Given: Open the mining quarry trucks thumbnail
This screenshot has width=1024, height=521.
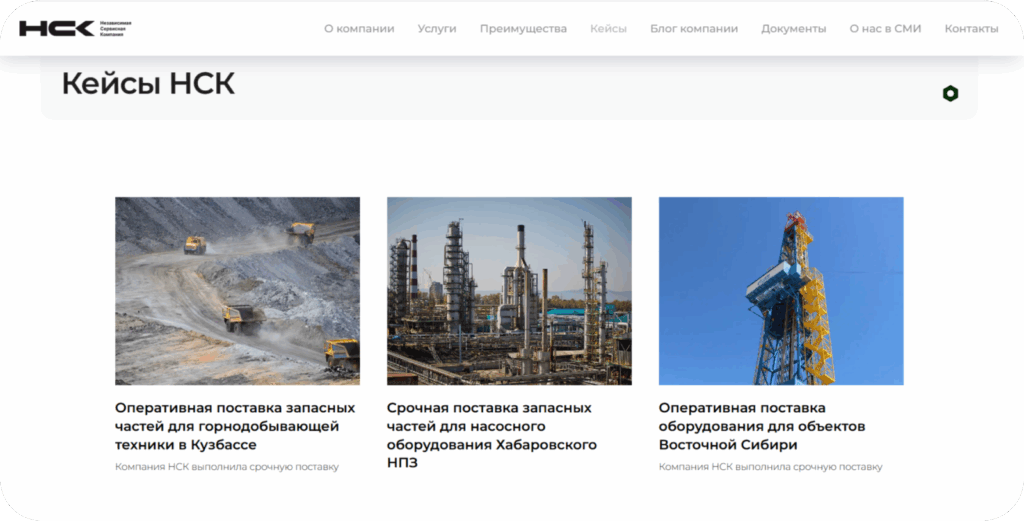Looking at the screenshot, I should pyautogui.click(x=237, y=291).
